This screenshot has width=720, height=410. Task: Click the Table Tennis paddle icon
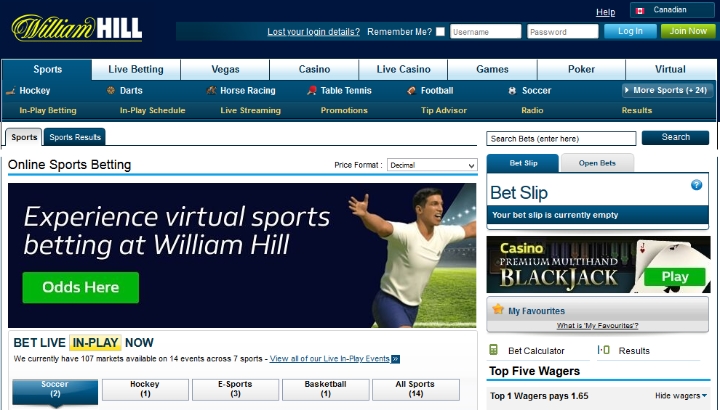pos(312,90)
